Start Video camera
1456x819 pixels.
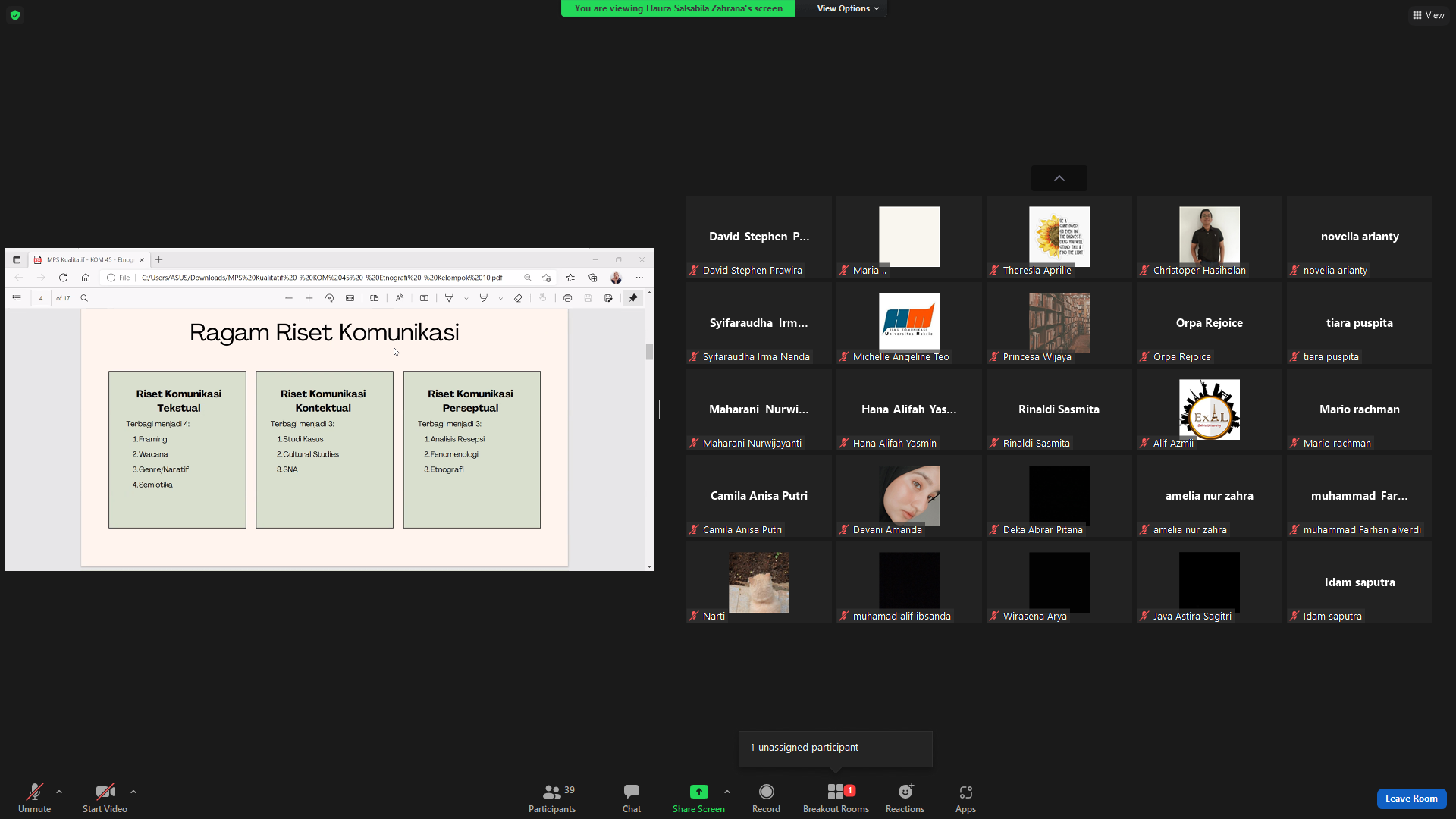(105, 799)
